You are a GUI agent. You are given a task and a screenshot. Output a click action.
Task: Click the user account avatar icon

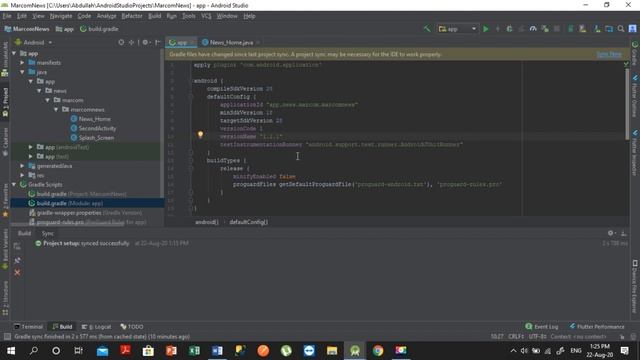click(x=632, y=29)
